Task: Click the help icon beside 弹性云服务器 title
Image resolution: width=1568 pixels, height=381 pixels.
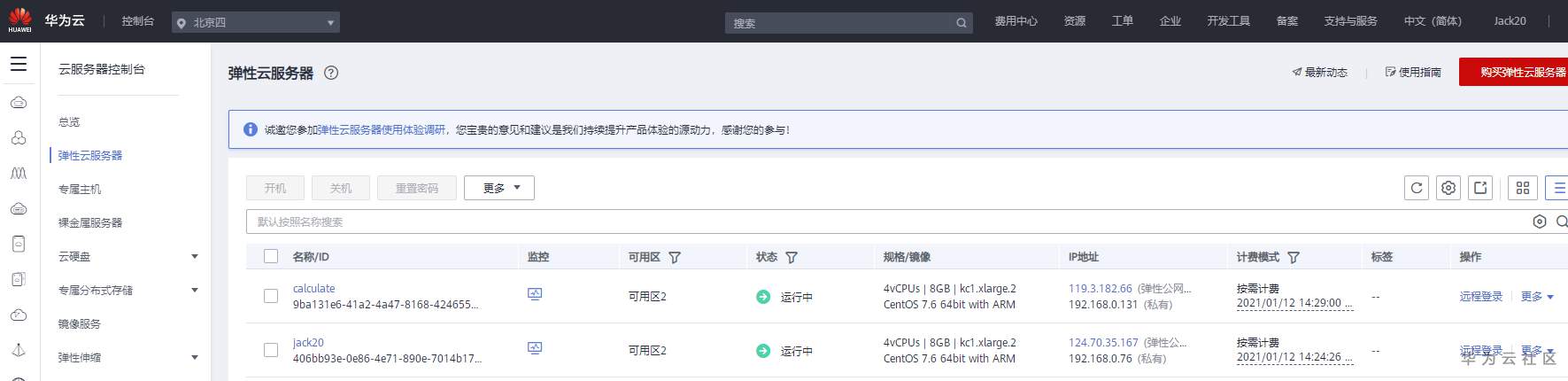Action: point(331,74)
